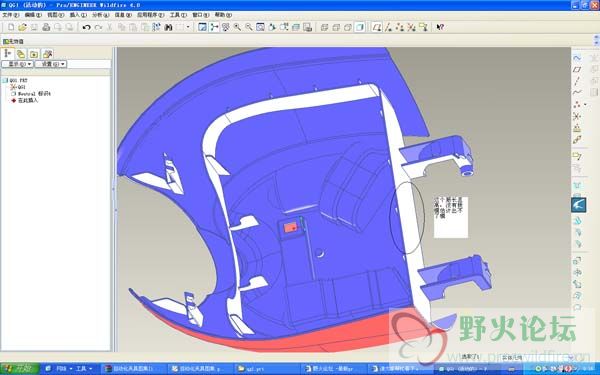Click the Open file folder icon
Viewport: 600px width, 375px height.
pos(23,27)
